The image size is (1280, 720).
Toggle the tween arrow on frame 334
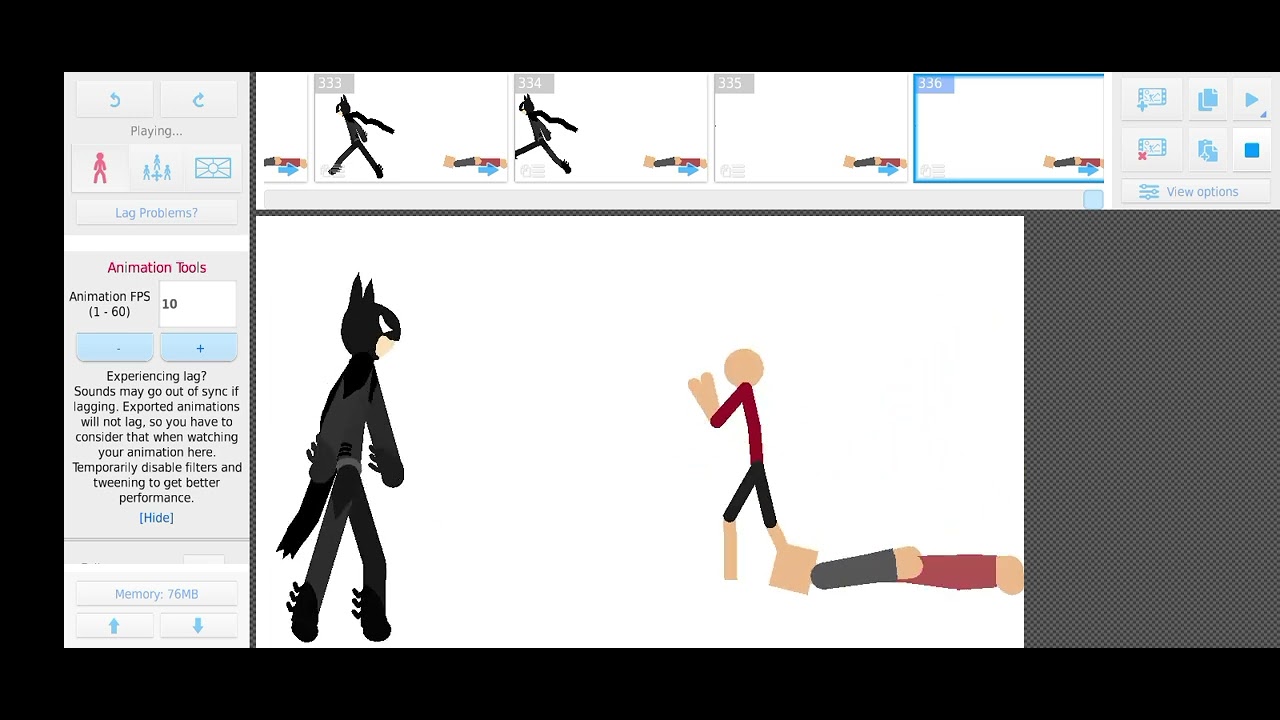[689, 170]
